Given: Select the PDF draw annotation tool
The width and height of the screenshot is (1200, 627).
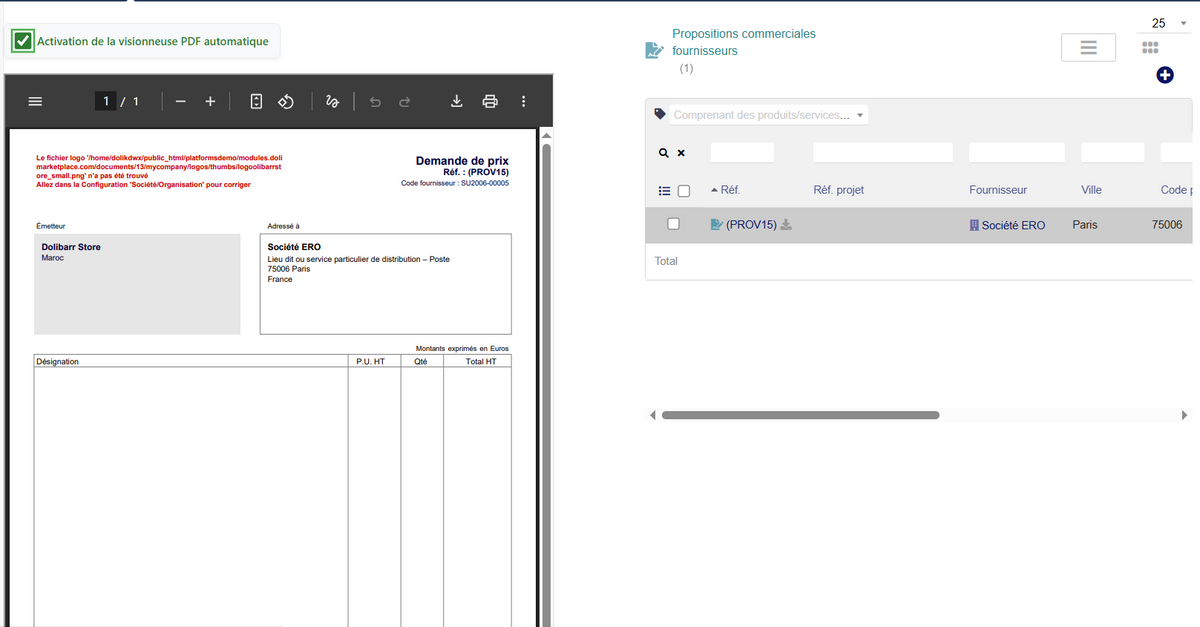Looking at the screenshot, I should pos(333,101).
